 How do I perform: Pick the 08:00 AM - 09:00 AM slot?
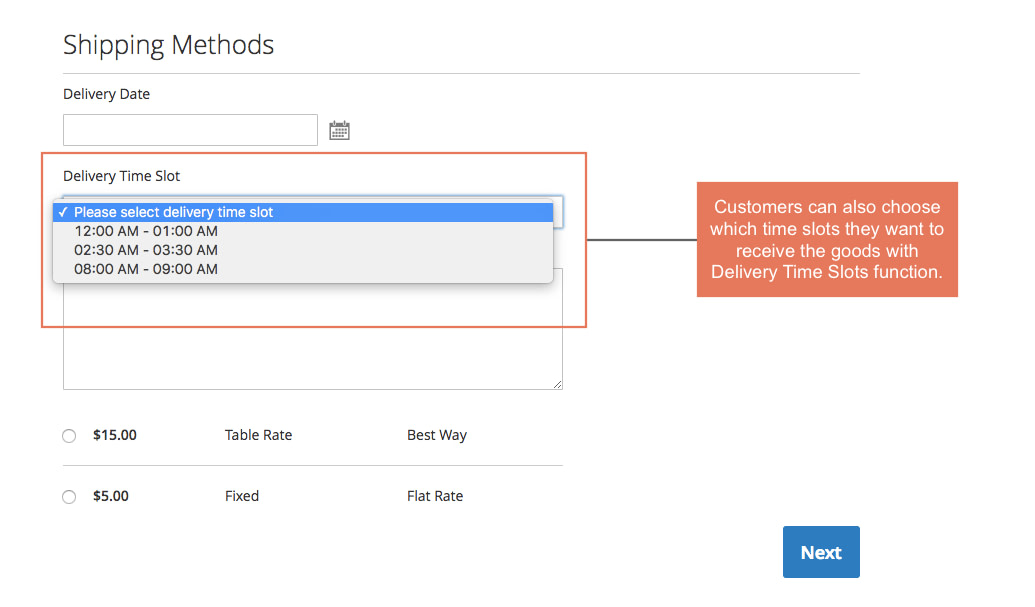146,269
